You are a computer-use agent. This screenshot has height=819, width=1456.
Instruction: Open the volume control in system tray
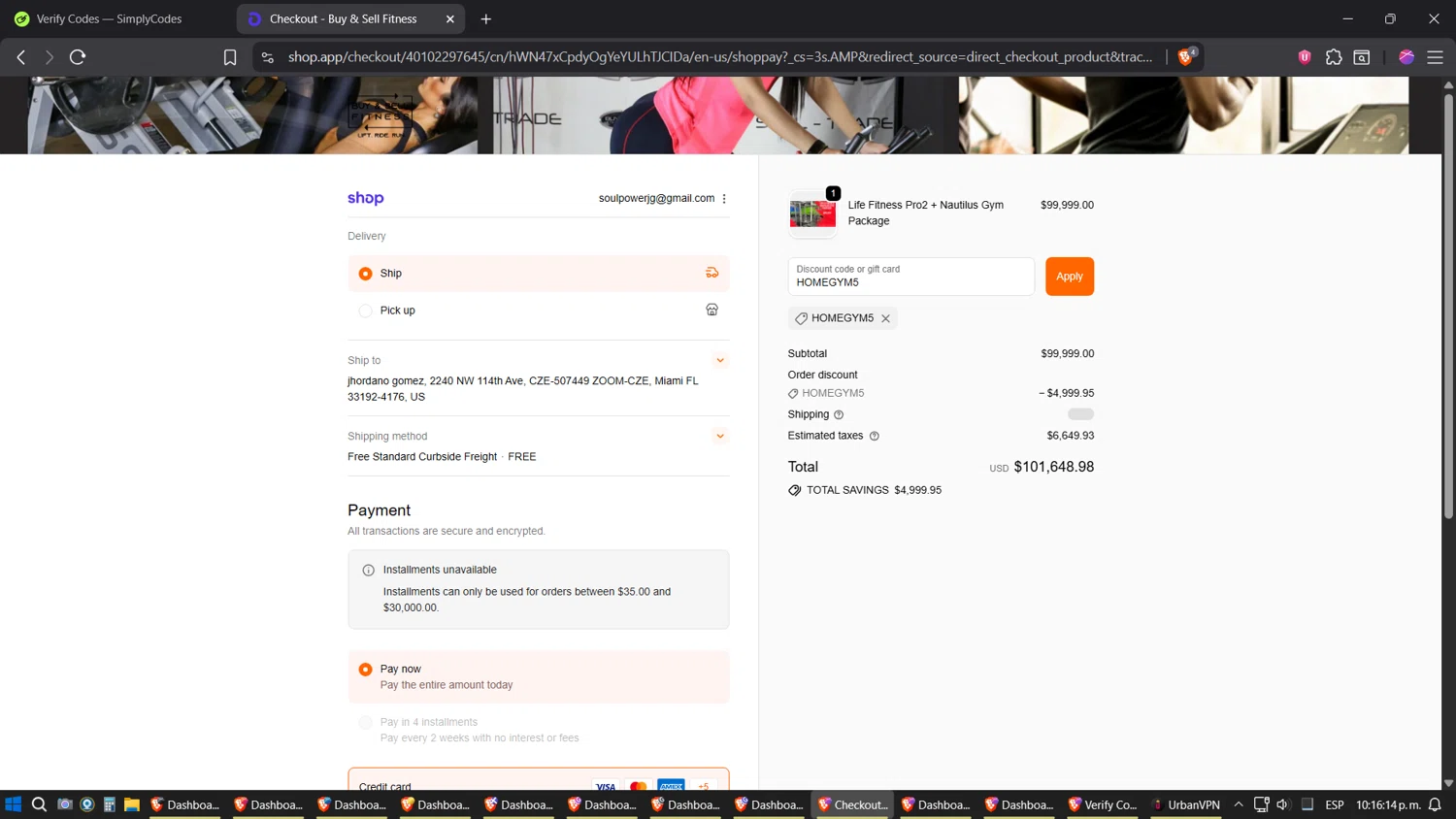point(1282,804)
